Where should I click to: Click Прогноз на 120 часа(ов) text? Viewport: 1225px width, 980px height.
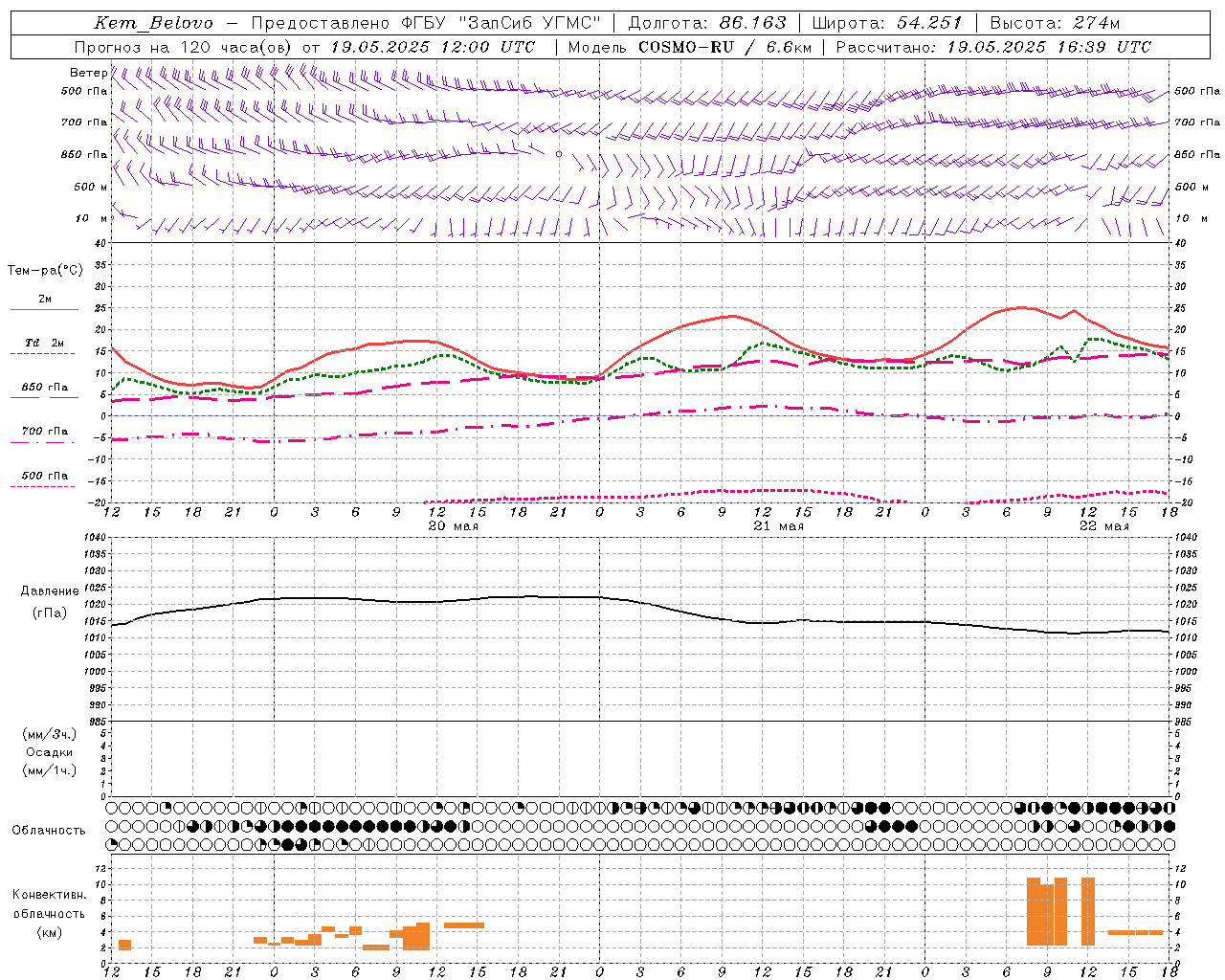coord(184,47)
